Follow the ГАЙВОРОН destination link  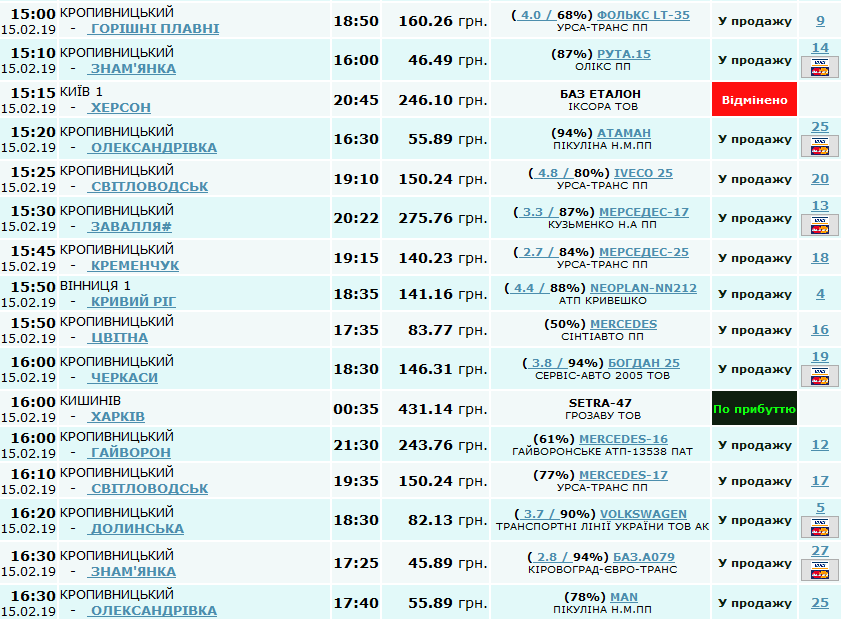(129, 453)
